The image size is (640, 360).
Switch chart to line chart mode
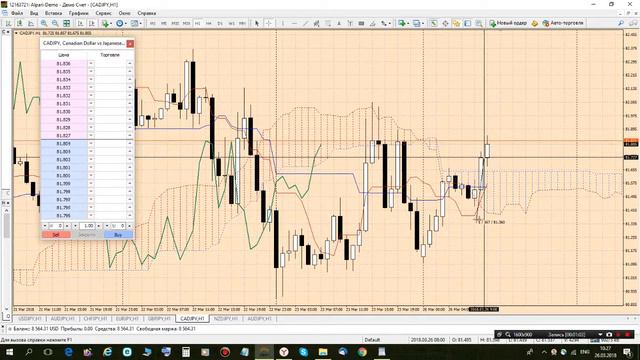click(x=31, y=23)
